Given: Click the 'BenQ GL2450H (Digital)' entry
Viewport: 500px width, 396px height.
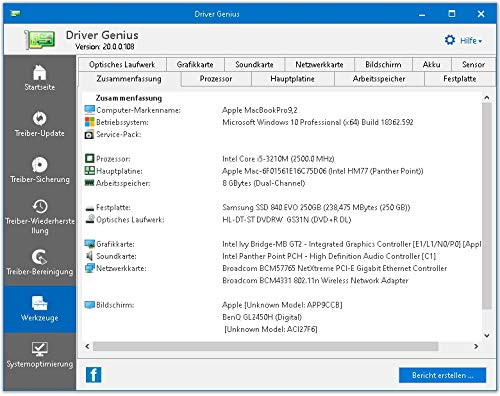Looking at the screenshot, I should click(262, 317).
